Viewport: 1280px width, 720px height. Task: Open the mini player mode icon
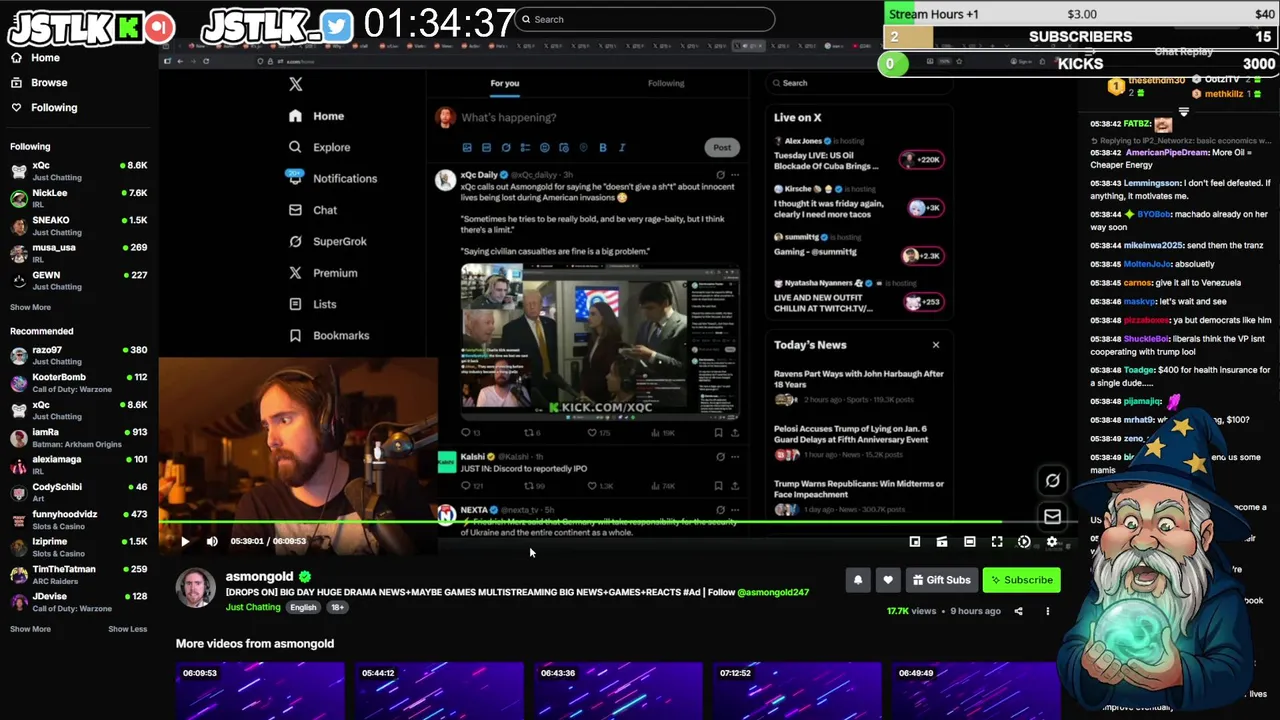[x=915, y=542]
